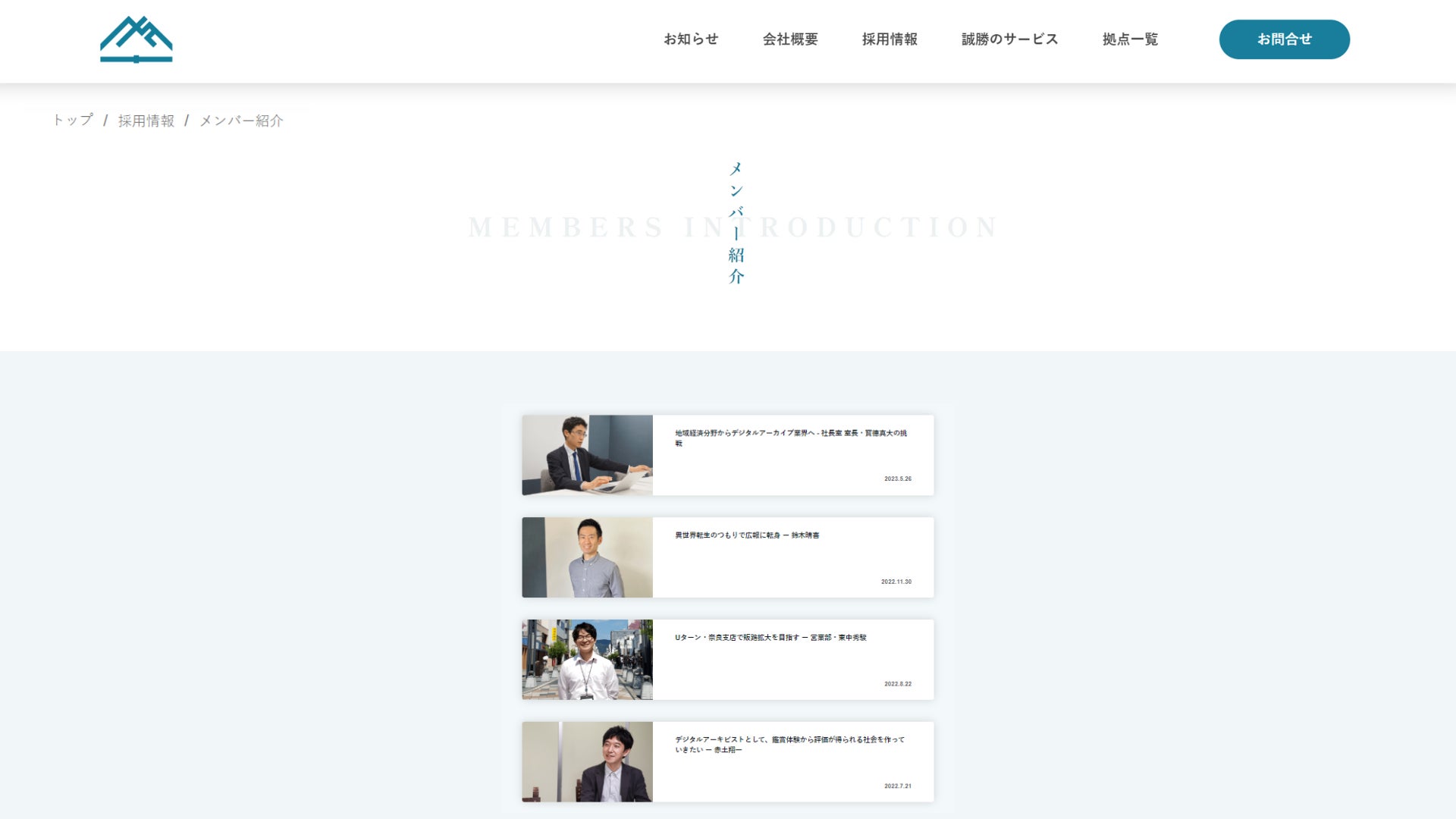Image resolution: width=1456 pixels, height=819 pixels.
Task: Click the トップ breadcrumb link
Action: coord(73,121)
